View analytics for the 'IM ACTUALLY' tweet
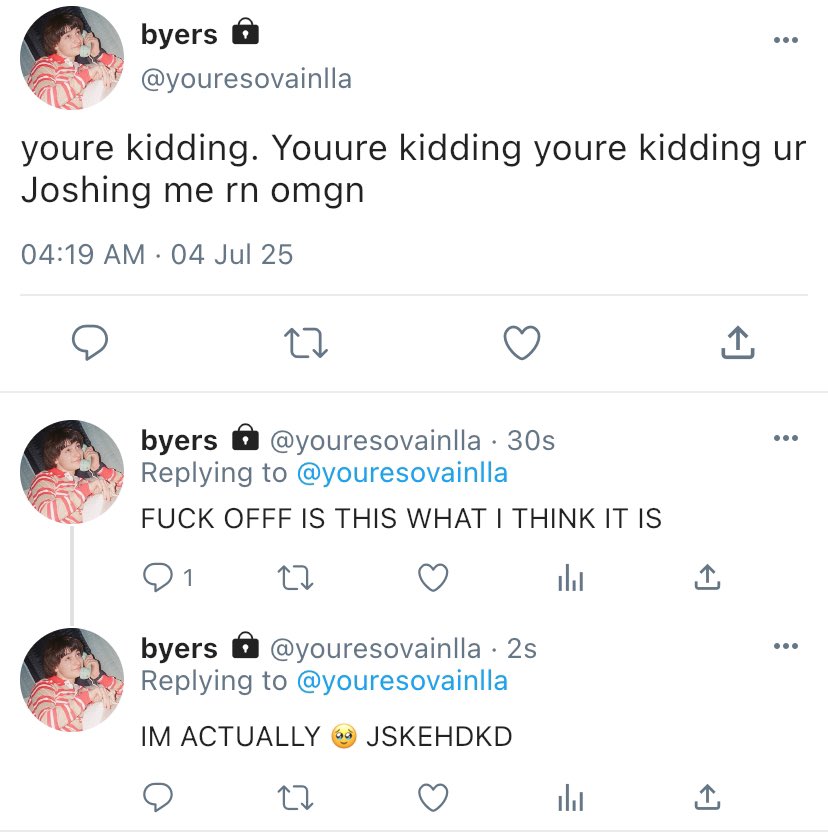The height and width of the screenshot is (840, 828). (570, 797)
